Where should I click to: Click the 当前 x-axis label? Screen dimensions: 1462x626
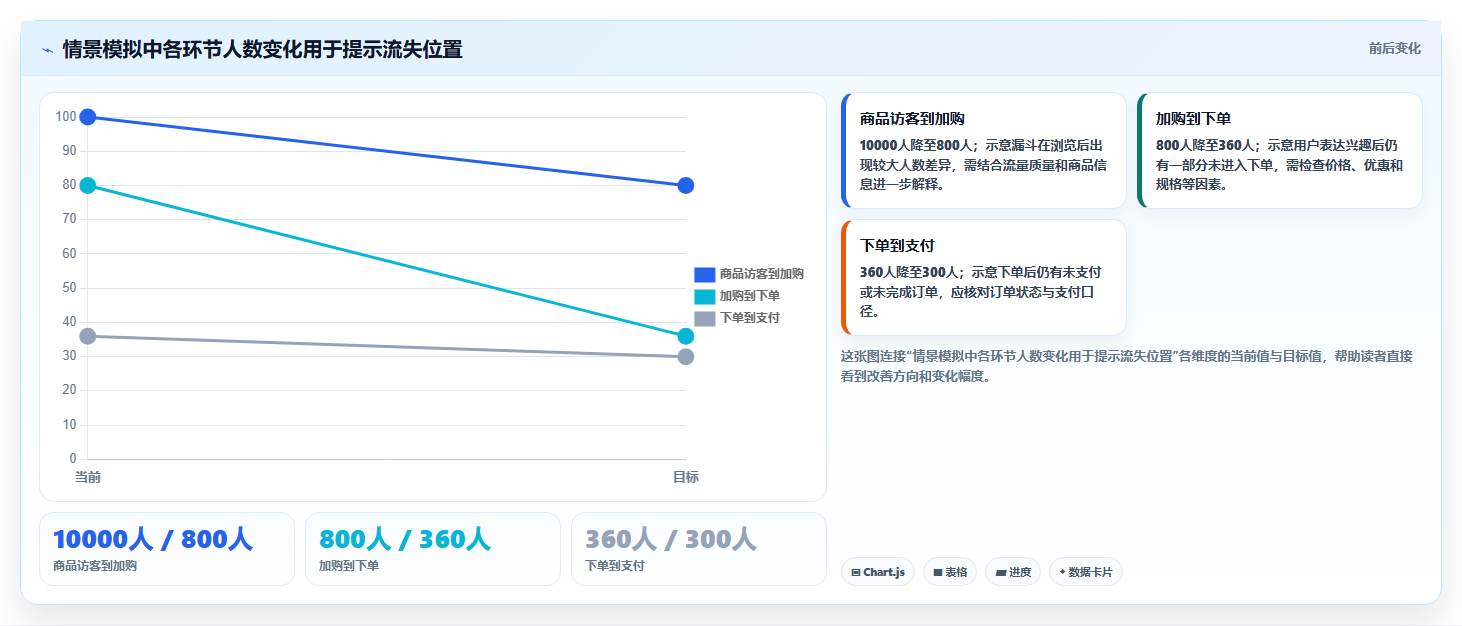[x=88, y=477]
